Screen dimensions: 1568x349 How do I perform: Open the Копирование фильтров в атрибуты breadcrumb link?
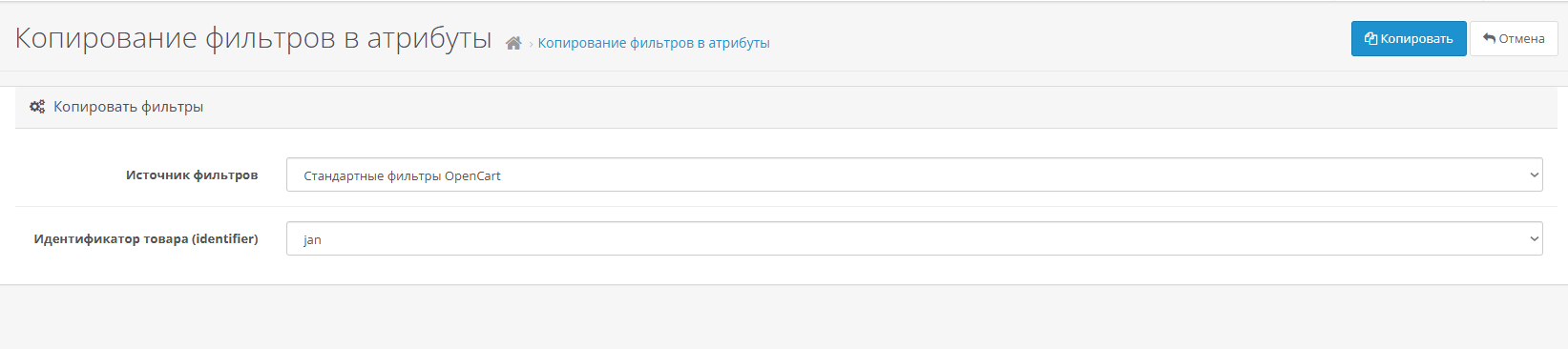(x=654, y=43)
